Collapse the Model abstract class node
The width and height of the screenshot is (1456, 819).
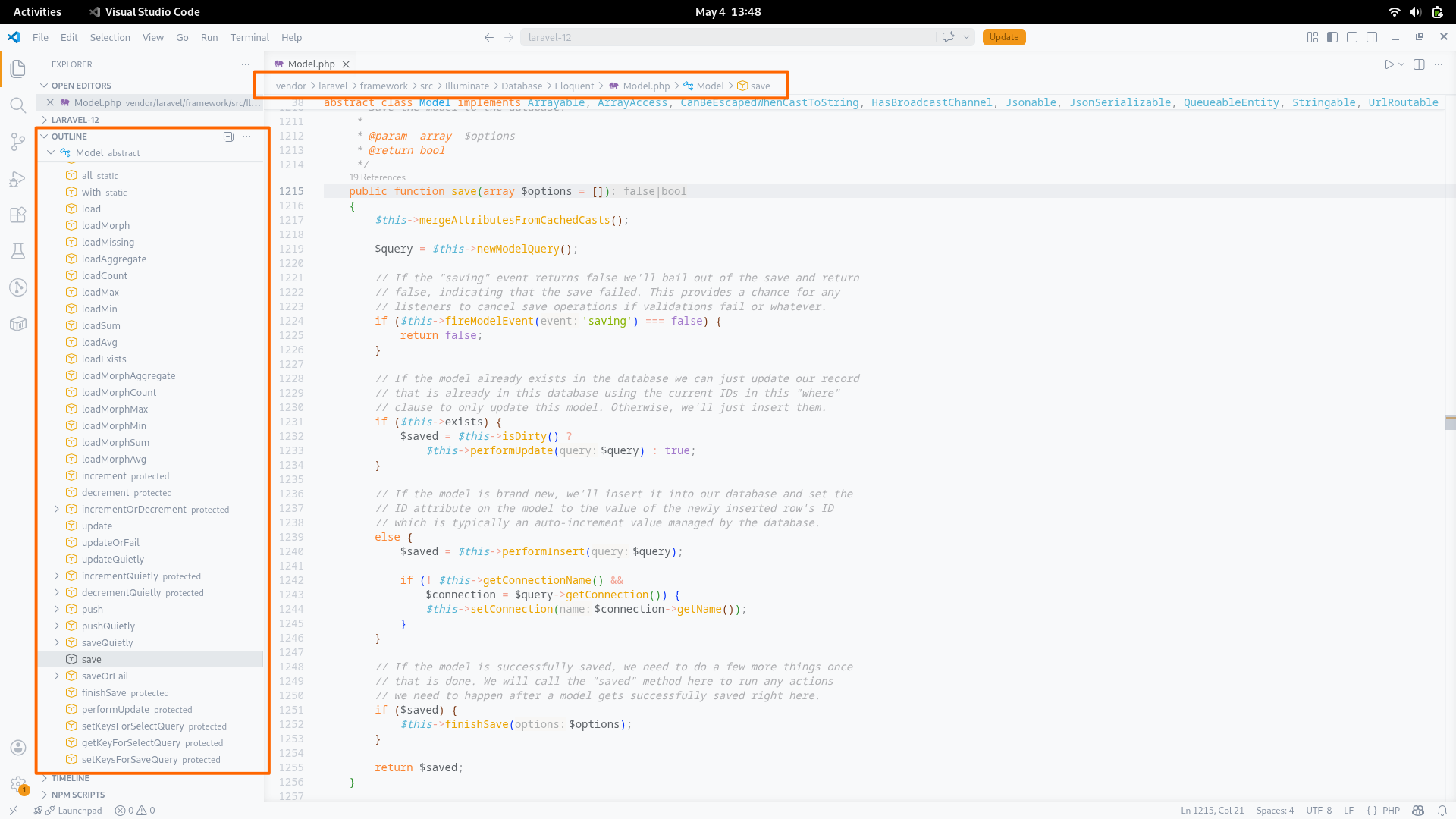(x=51, y=152)
